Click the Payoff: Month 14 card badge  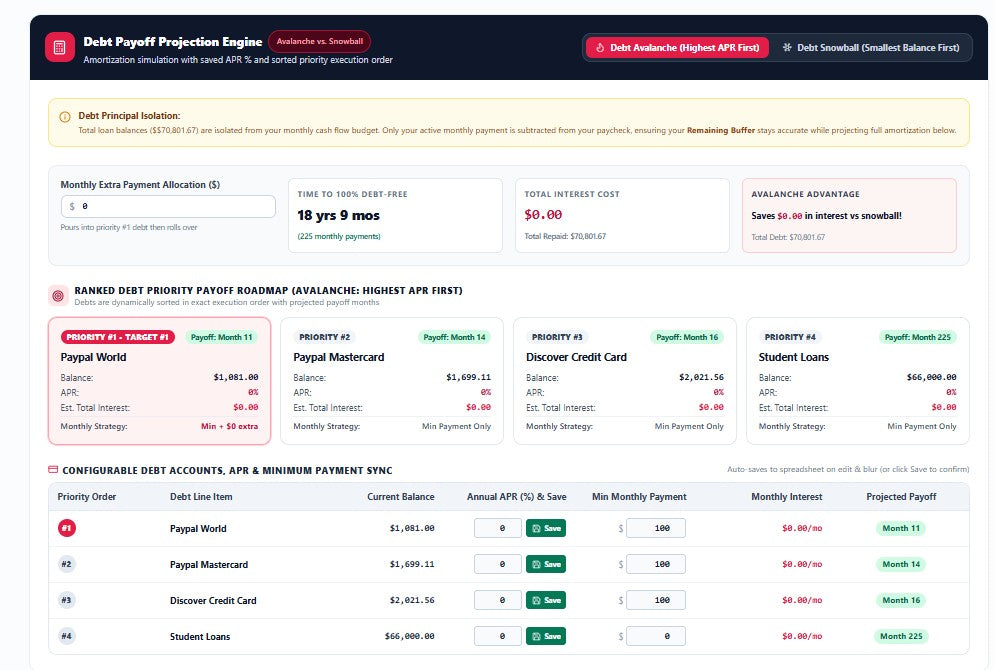[454, 337]
